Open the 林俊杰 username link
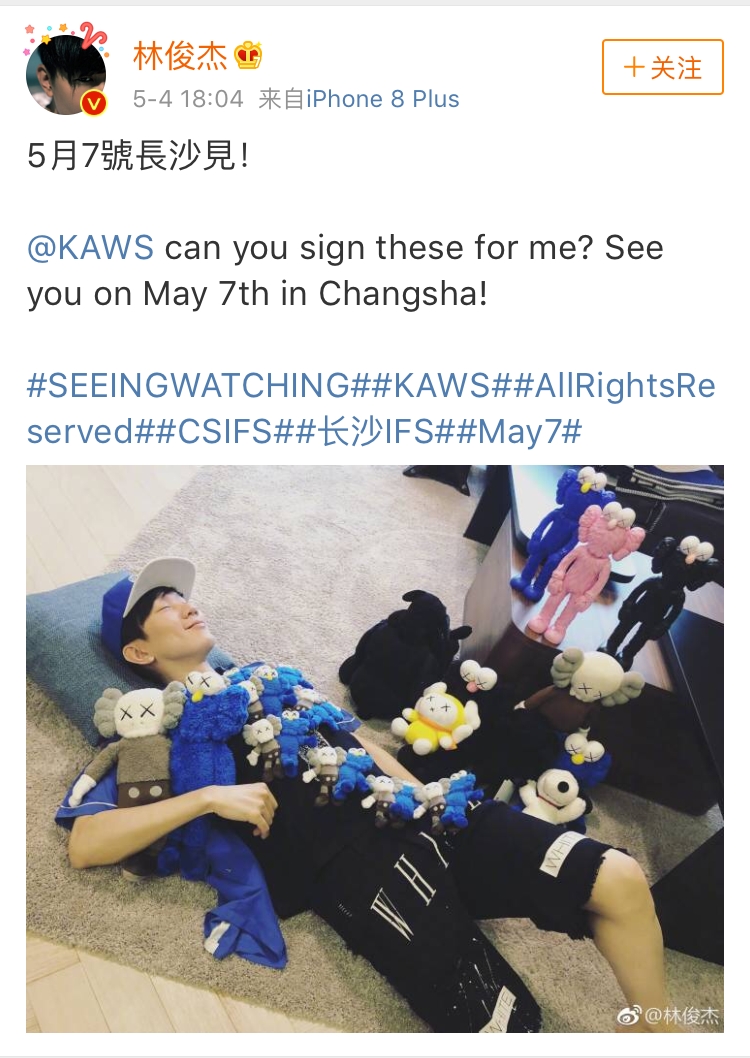The width and height of the screenshot is (750, 1058). pos(179,57)
